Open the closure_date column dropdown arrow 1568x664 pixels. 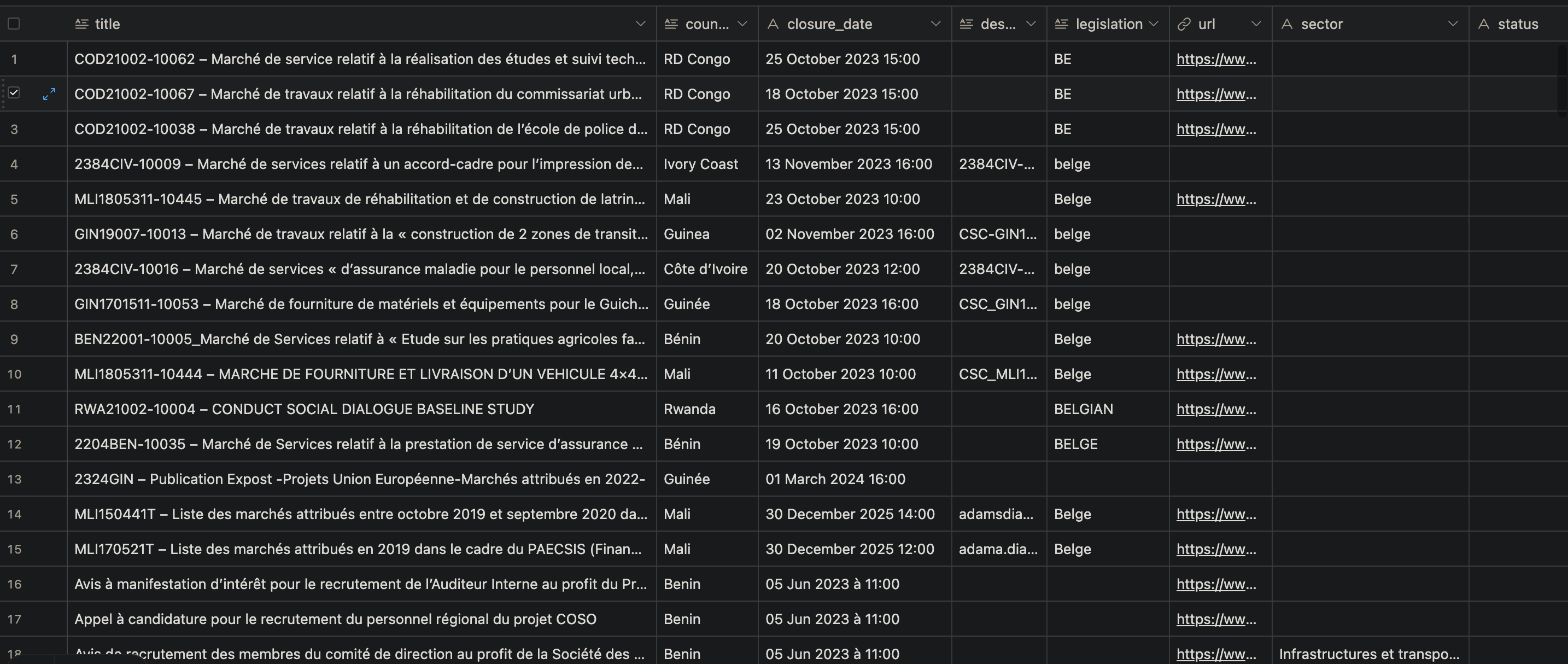[935, 24]
